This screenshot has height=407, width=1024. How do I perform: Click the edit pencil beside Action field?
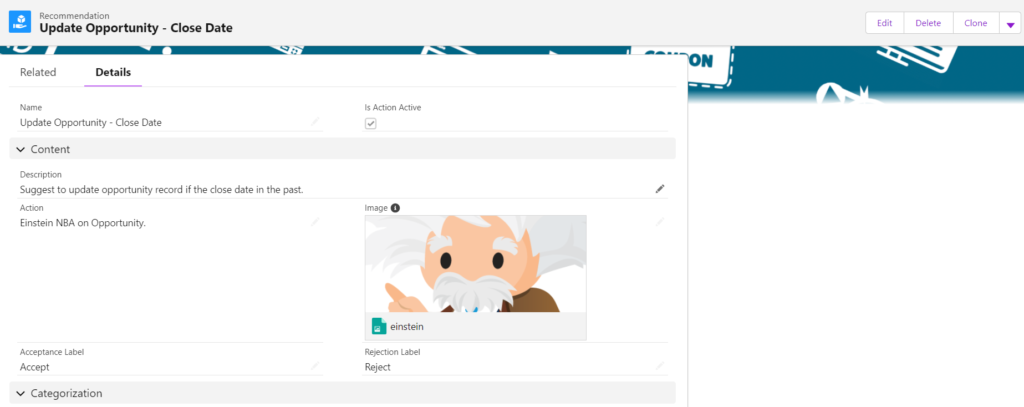click(x=315, y=222)
